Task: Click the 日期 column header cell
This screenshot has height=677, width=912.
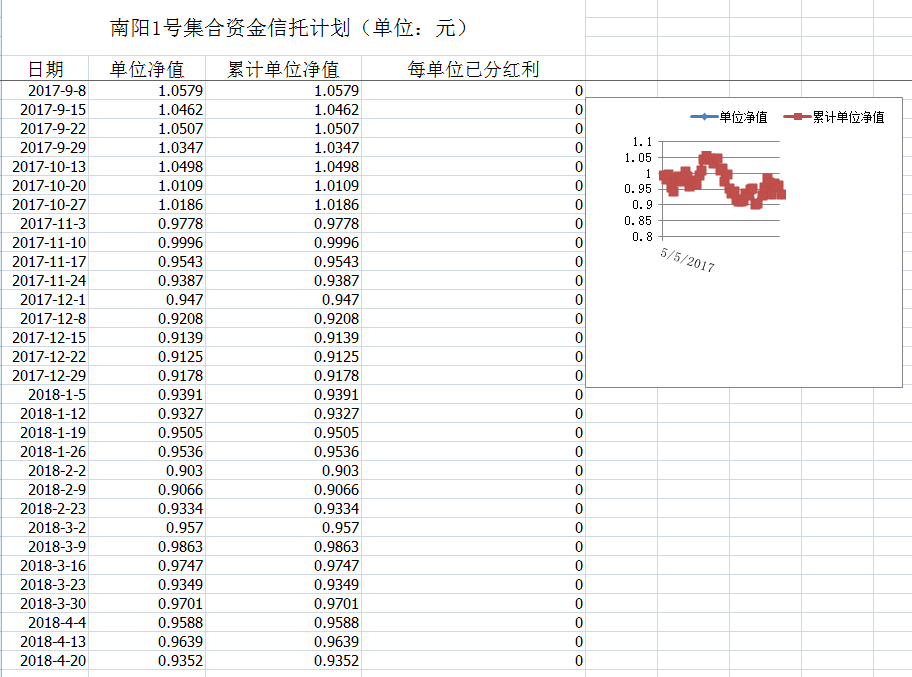Action: click(45, 69)
